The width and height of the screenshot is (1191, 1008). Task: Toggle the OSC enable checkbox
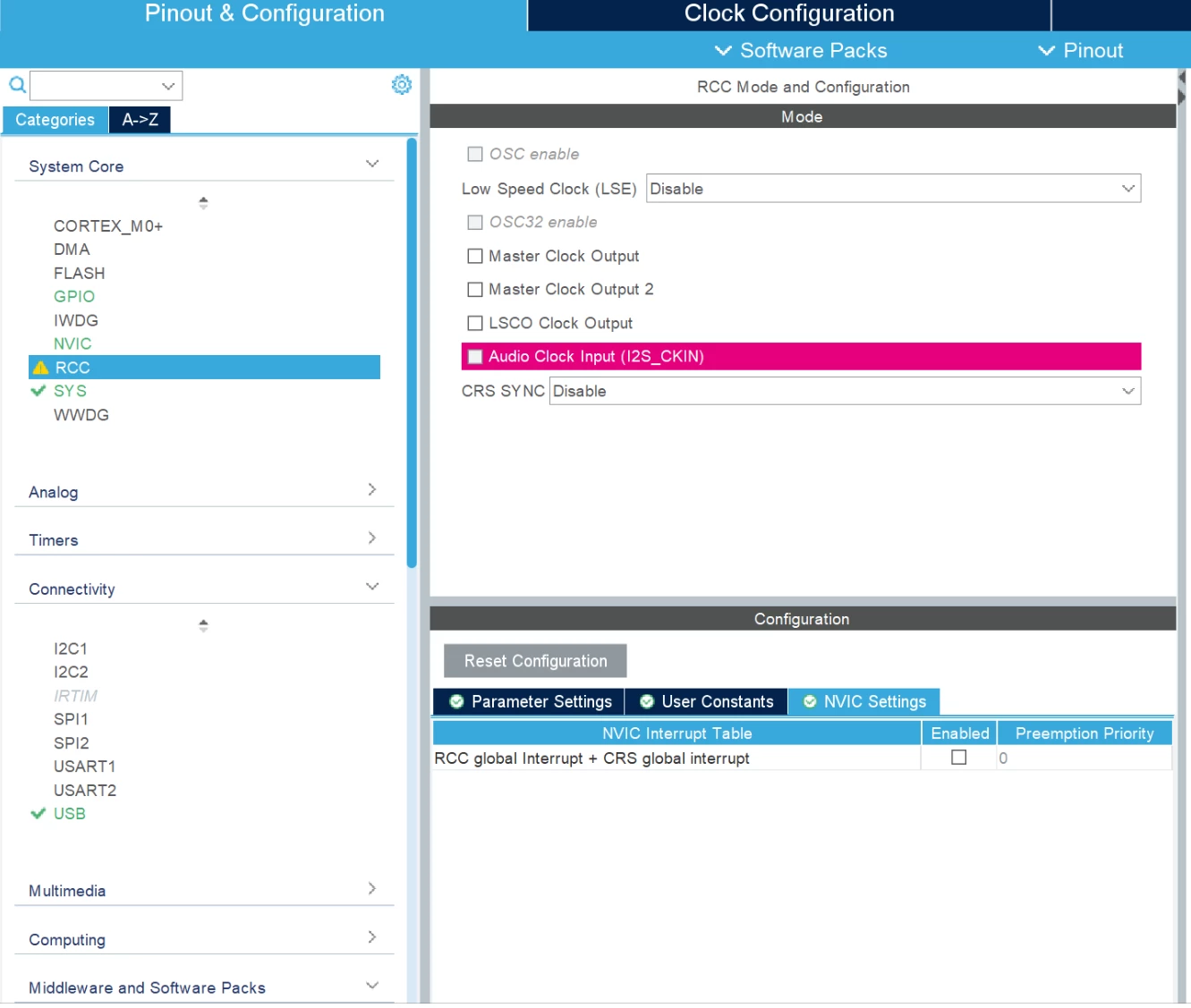(x=475, y=154)
